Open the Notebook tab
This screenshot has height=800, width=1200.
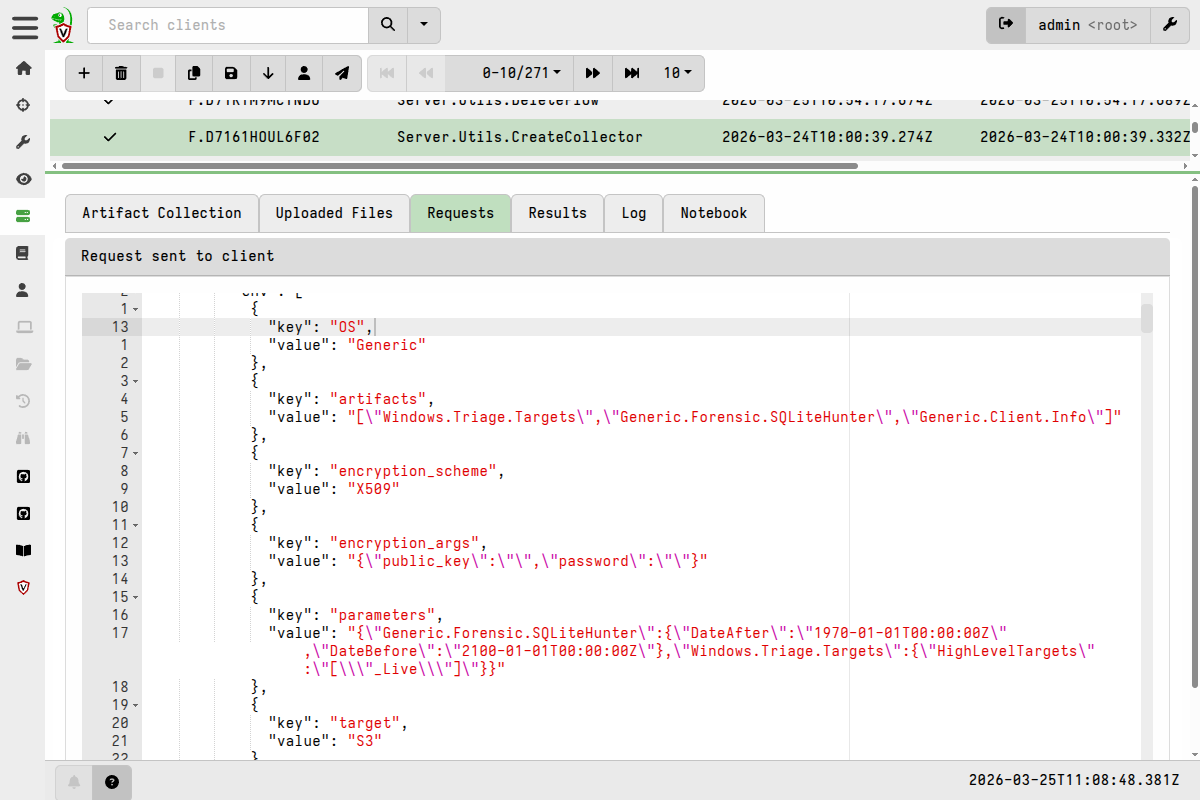[714, 213]
